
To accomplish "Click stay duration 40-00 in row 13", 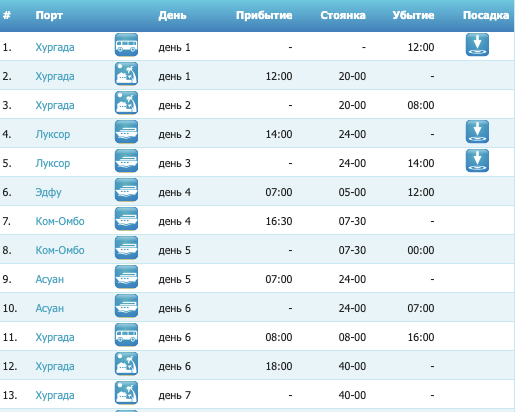I will pyautogui.click(x=352, y=396).
